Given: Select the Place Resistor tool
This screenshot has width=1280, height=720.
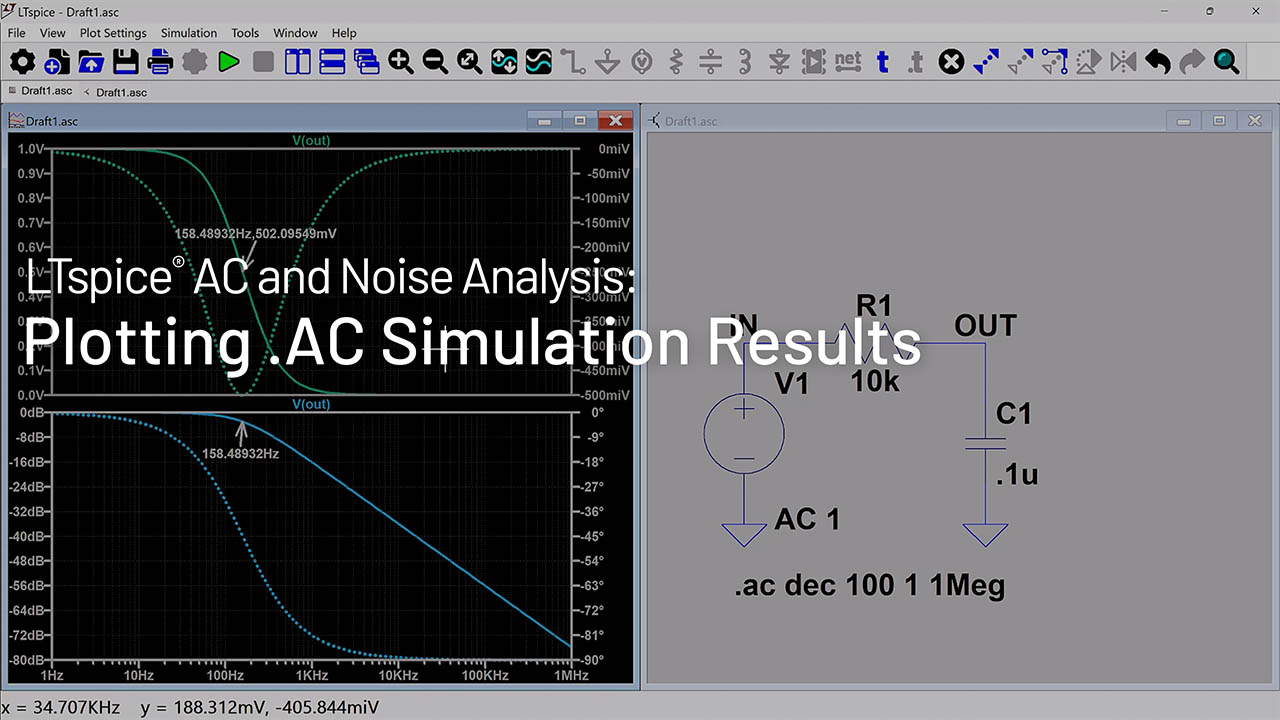Looking at the screenshot, I should 676,62.
